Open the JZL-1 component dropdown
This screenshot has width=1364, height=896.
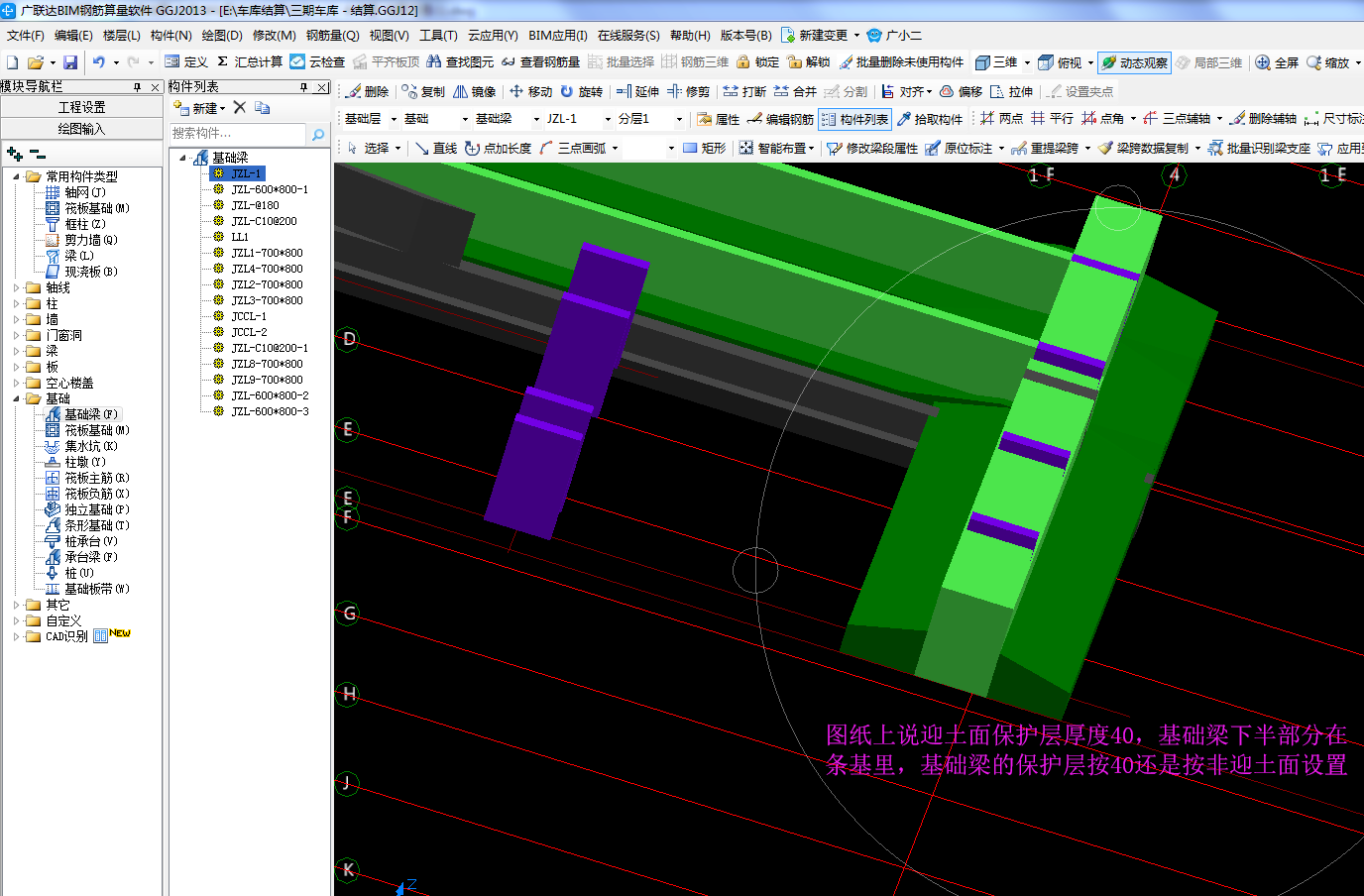(608, 119)
